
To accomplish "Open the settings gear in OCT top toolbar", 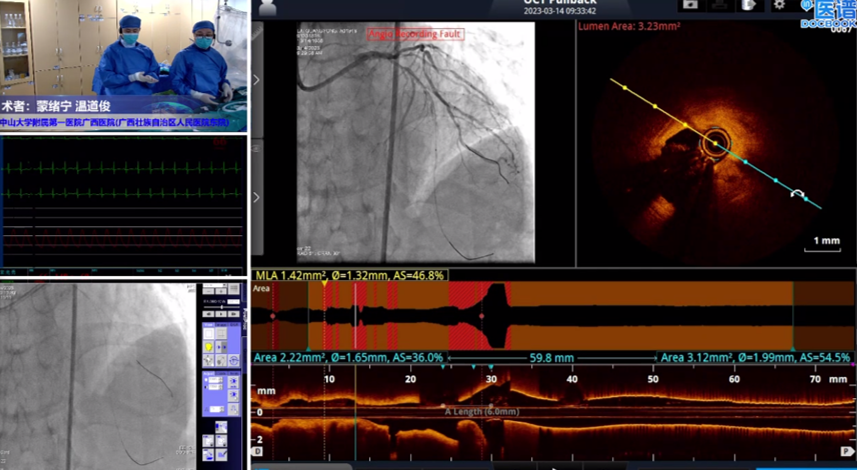I will click(x=779, y=5).
